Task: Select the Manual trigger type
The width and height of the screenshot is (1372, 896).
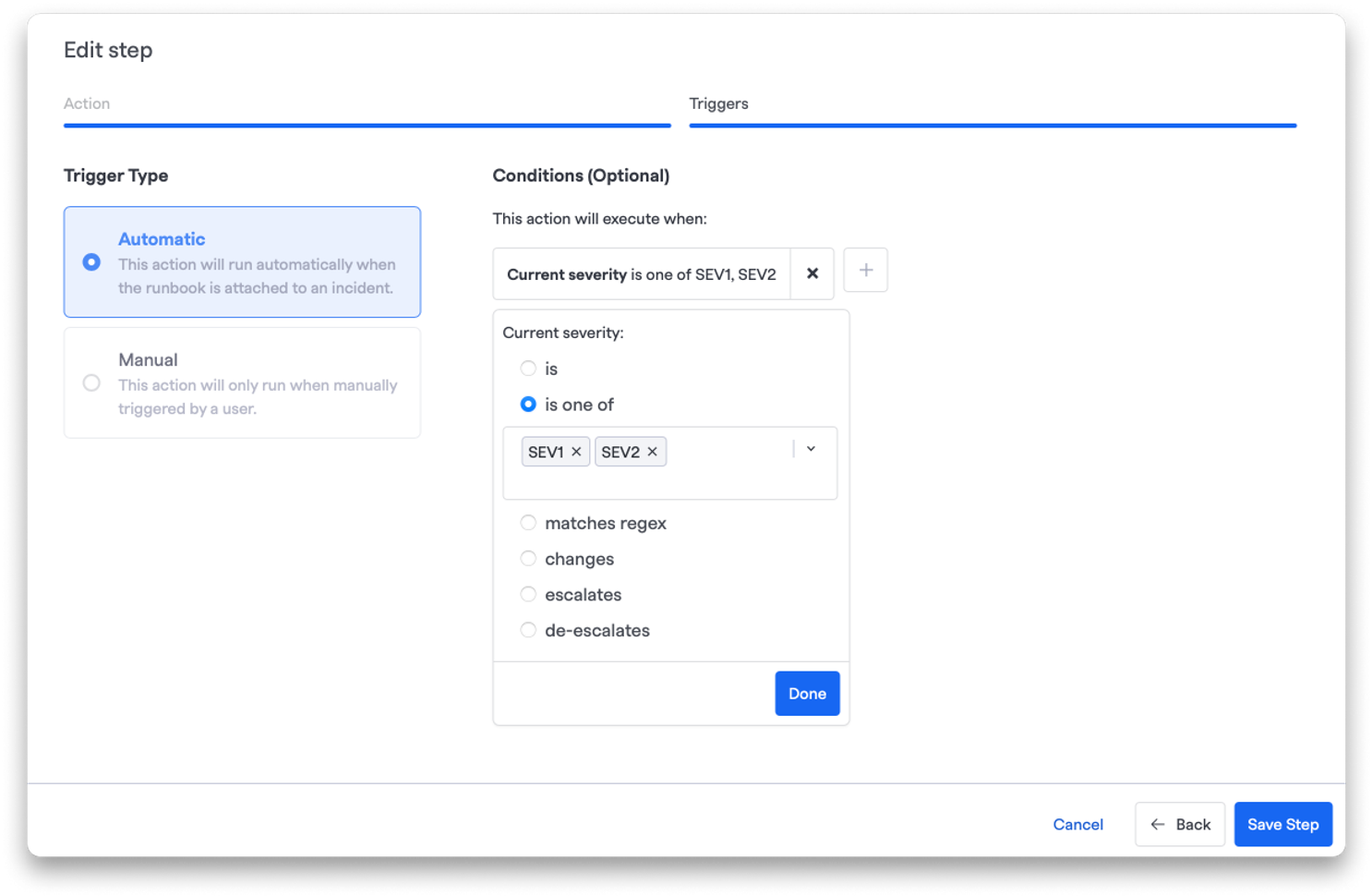Action: coord(242,383)
